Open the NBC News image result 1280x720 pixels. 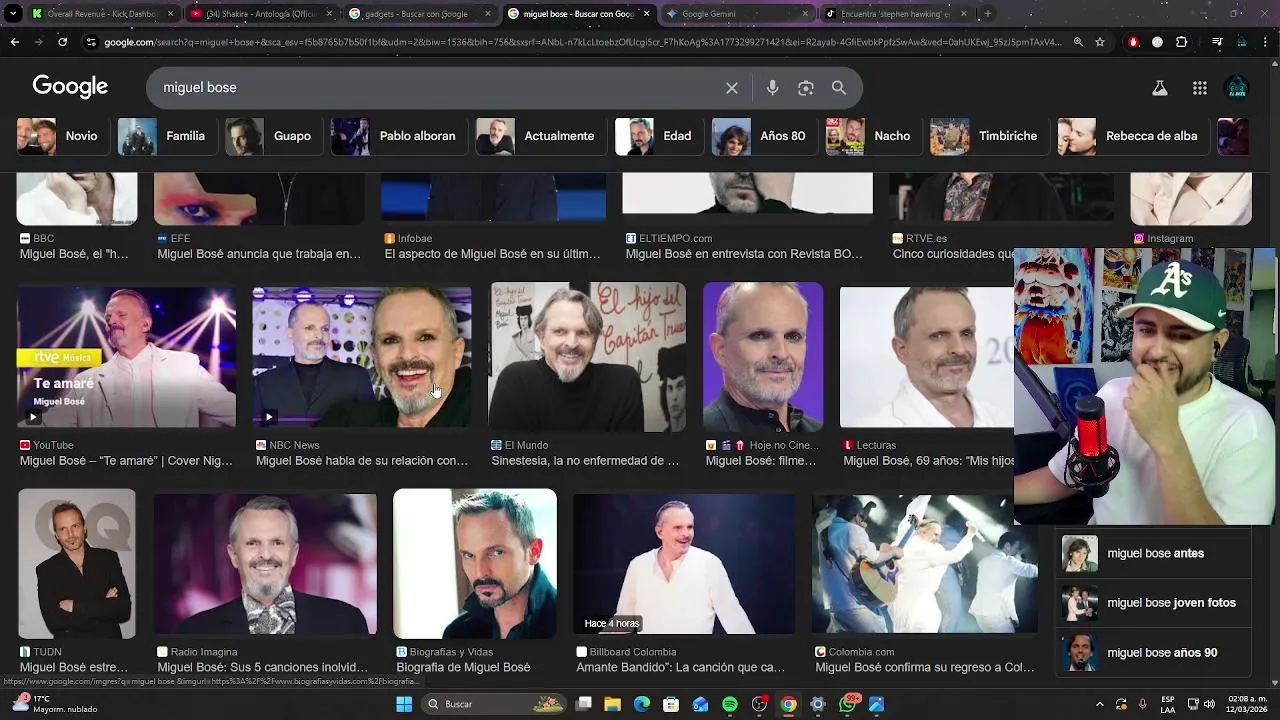click(x=361, y=357)
